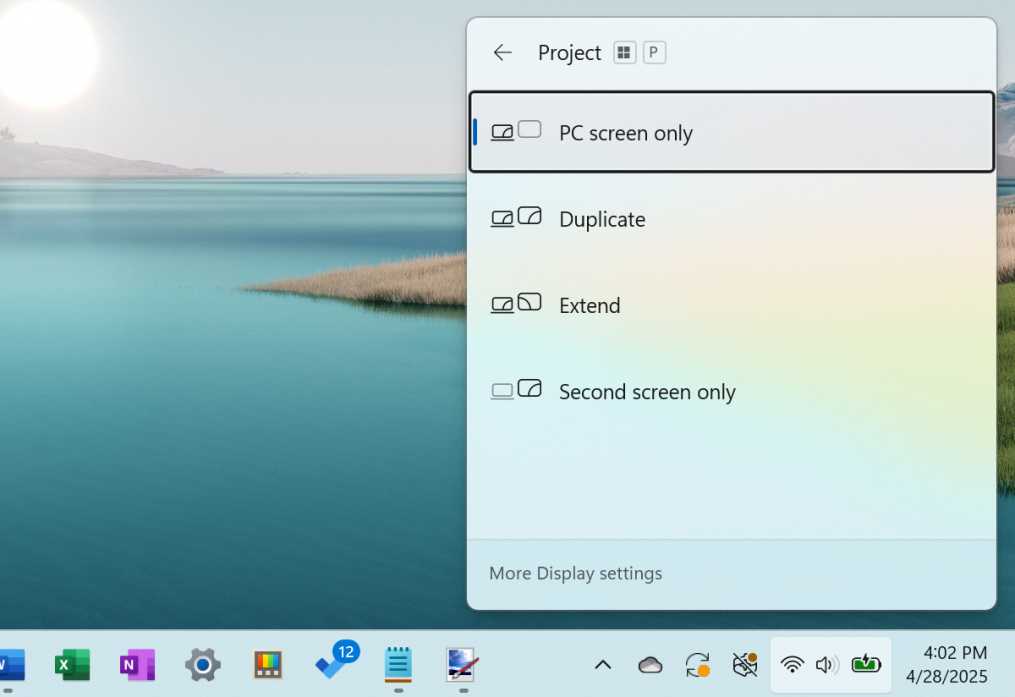Click the colorful grid app on the taskbar

(x=270, y=665)
